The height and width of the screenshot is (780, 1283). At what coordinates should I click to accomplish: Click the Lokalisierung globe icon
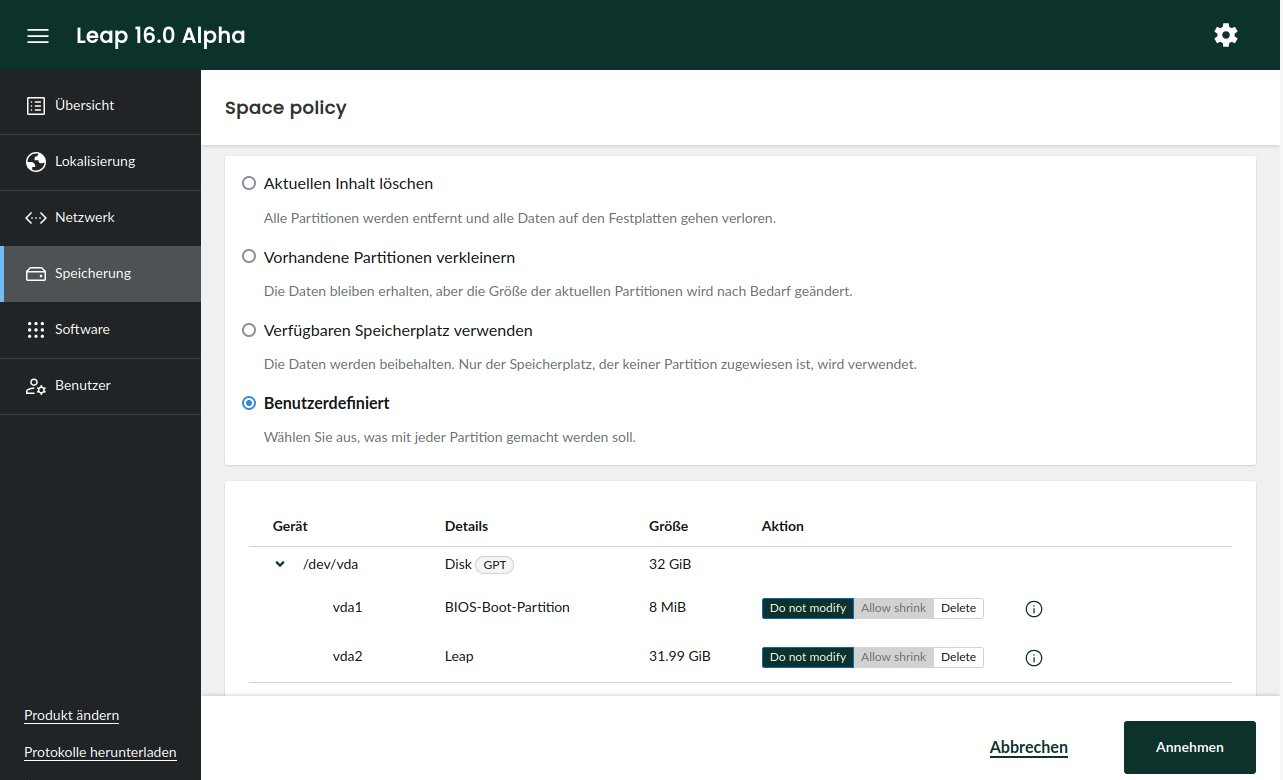(x=36, y=161)
